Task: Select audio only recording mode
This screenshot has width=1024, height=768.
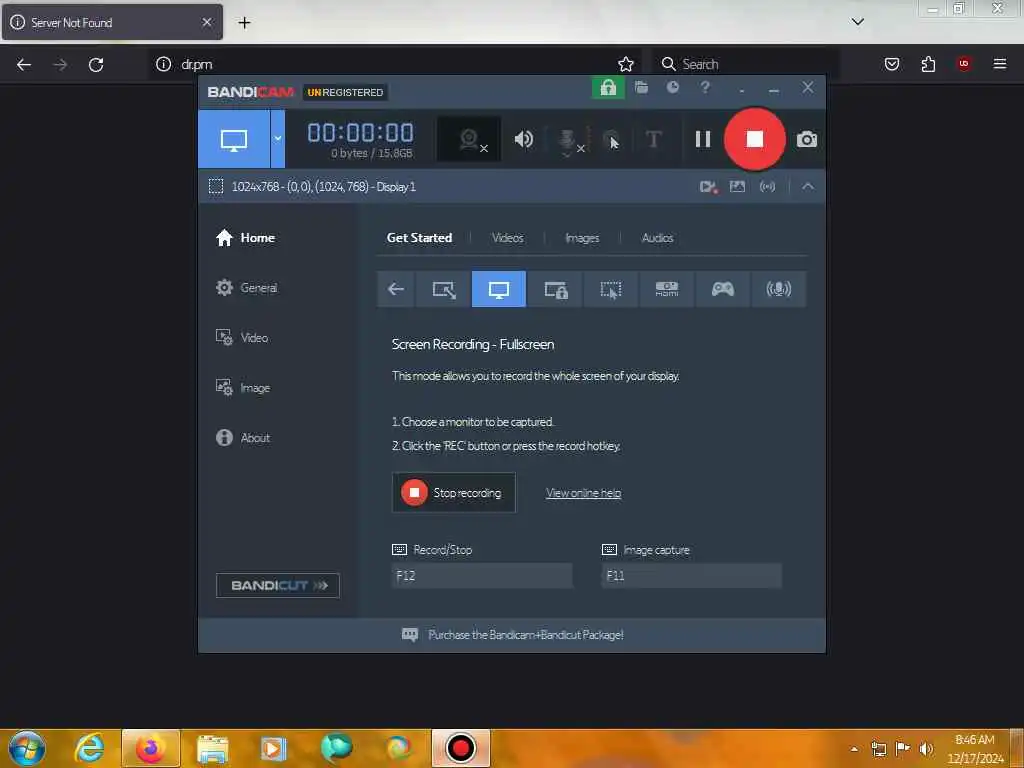Action: pyautogui.click(x=778, y=289)
